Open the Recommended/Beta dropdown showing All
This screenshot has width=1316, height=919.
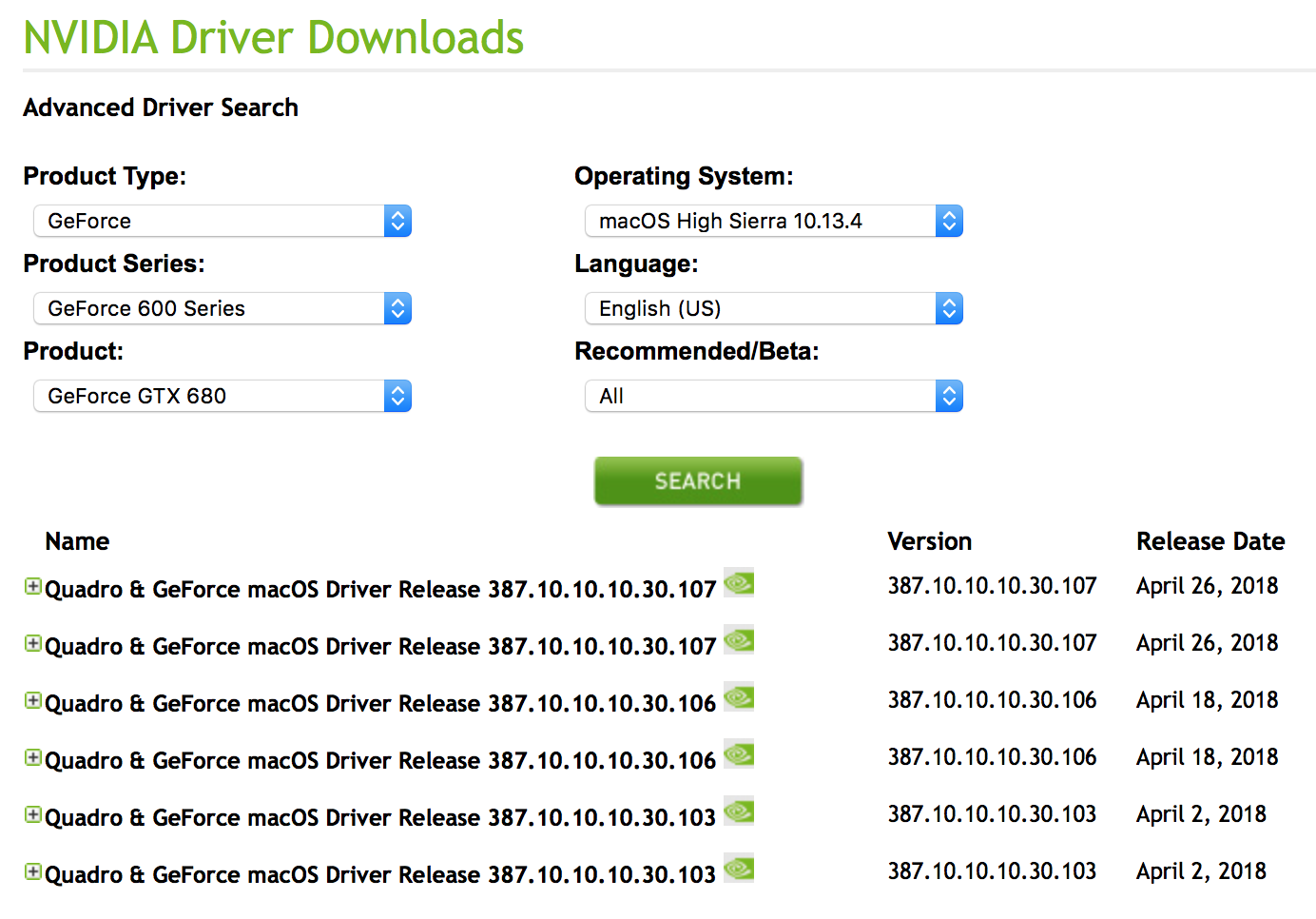tap(774, 396)
